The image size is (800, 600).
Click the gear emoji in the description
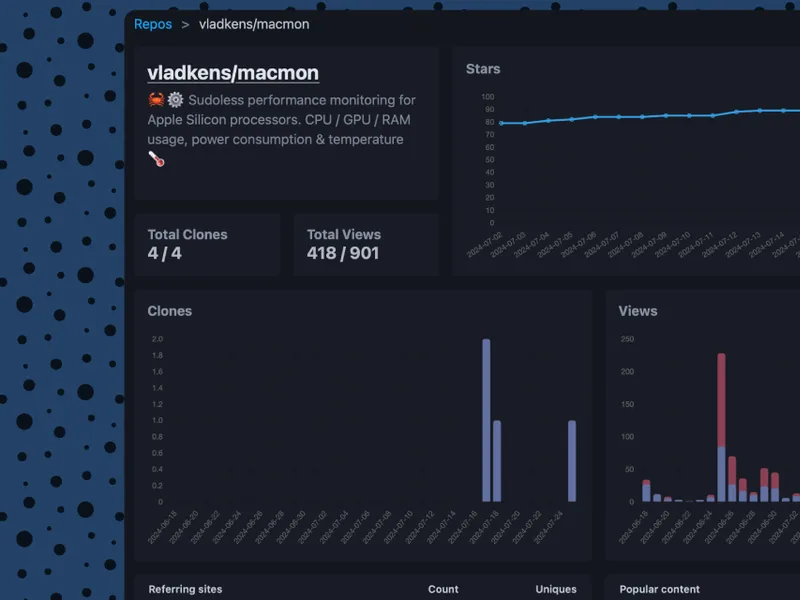click(176, 99)
